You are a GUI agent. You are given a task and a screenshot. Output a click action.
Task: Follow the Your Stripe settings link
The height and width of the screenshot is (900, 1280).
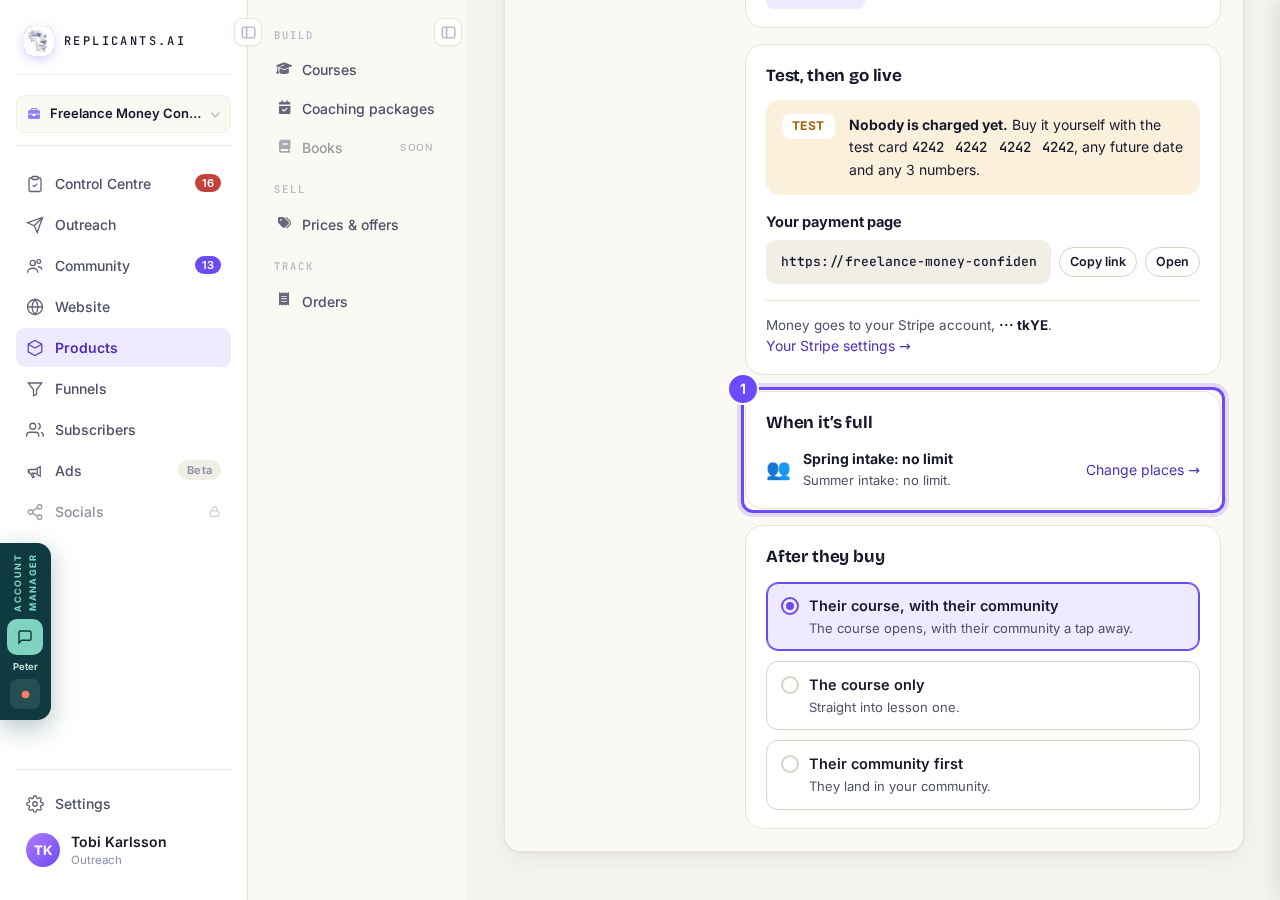point(838,346)
